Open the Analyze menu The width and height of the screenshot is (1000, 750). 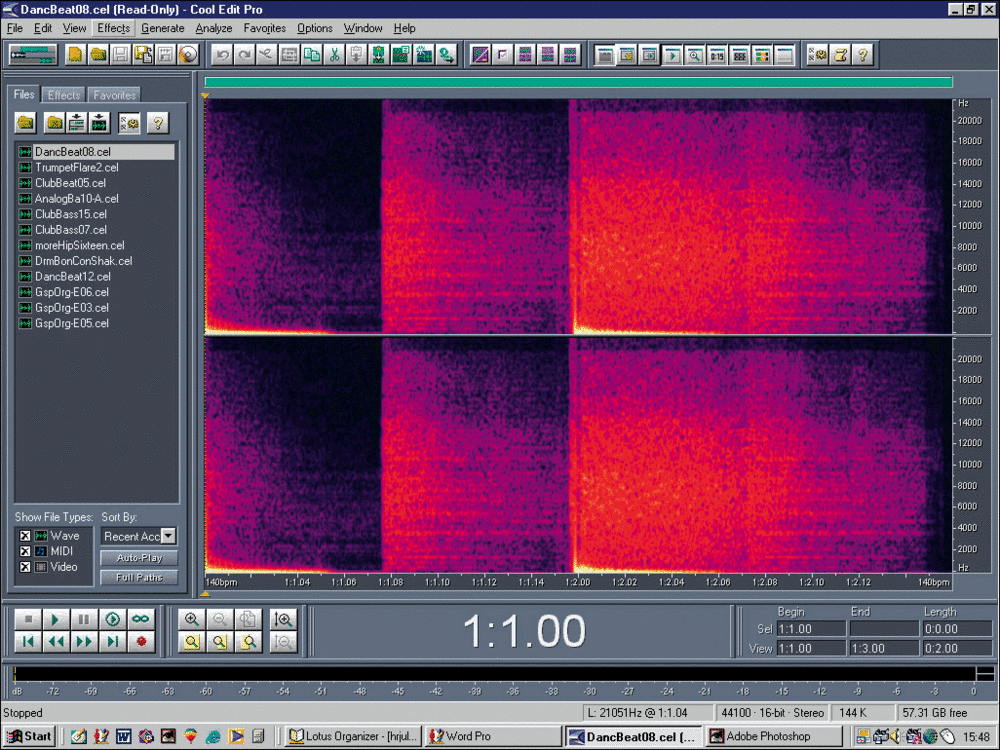coord(214,28)
